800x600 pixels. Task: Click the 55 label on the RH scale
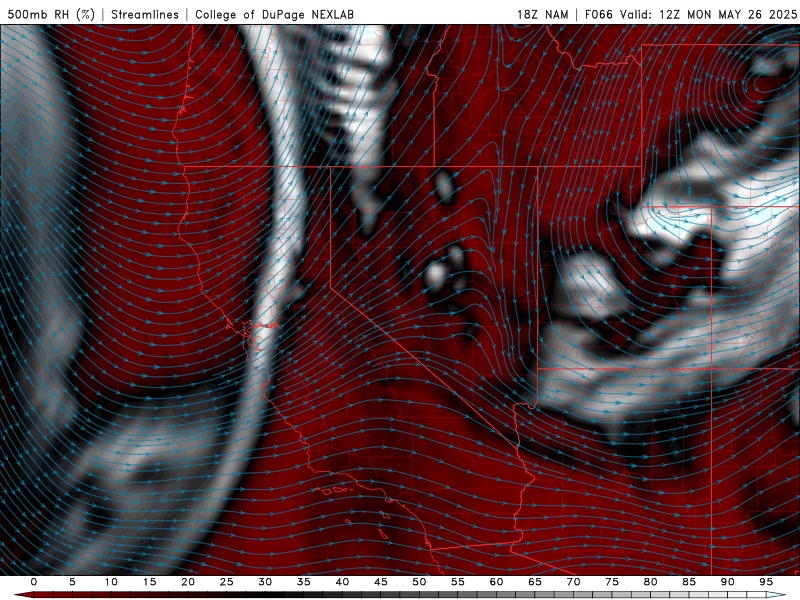(x=457, y=582)
